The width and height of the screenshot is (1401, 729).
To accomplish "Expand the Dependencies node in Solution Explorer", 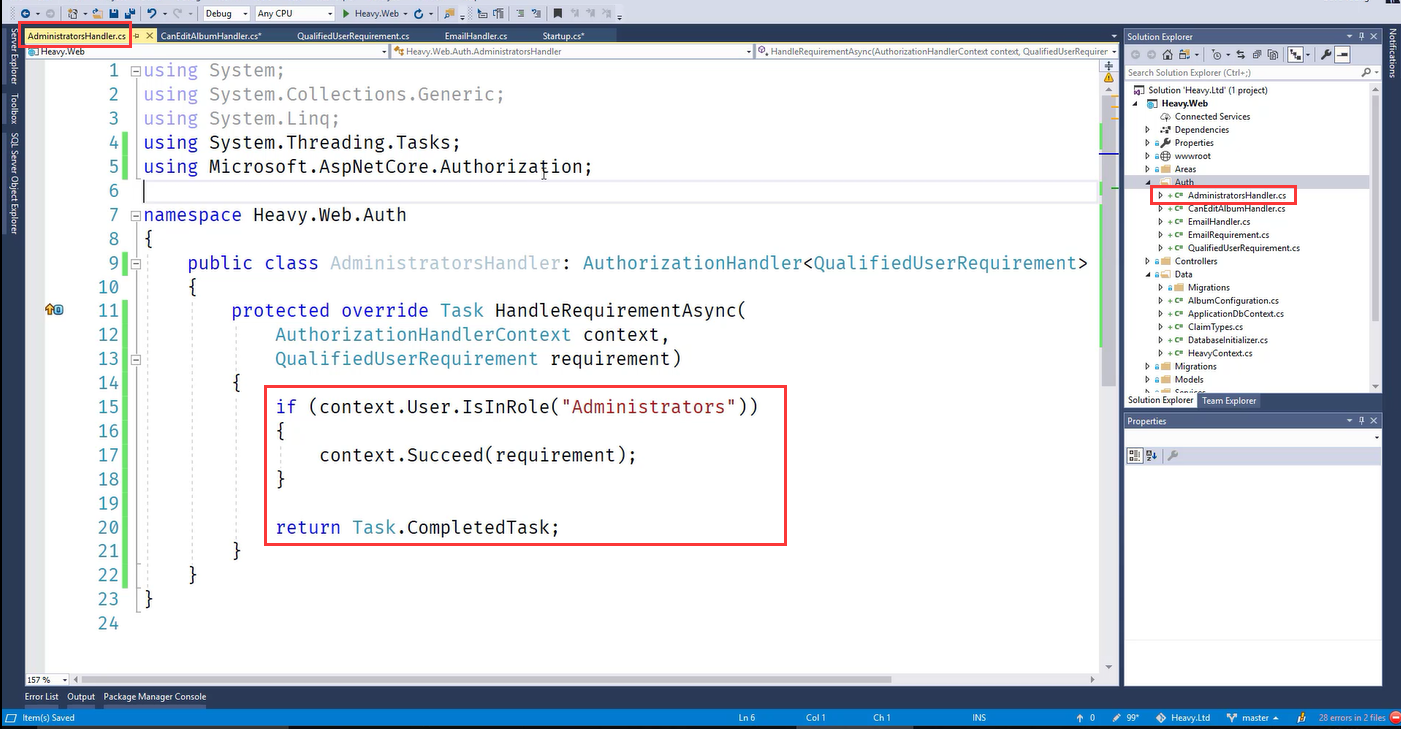I will [1148, 129].
